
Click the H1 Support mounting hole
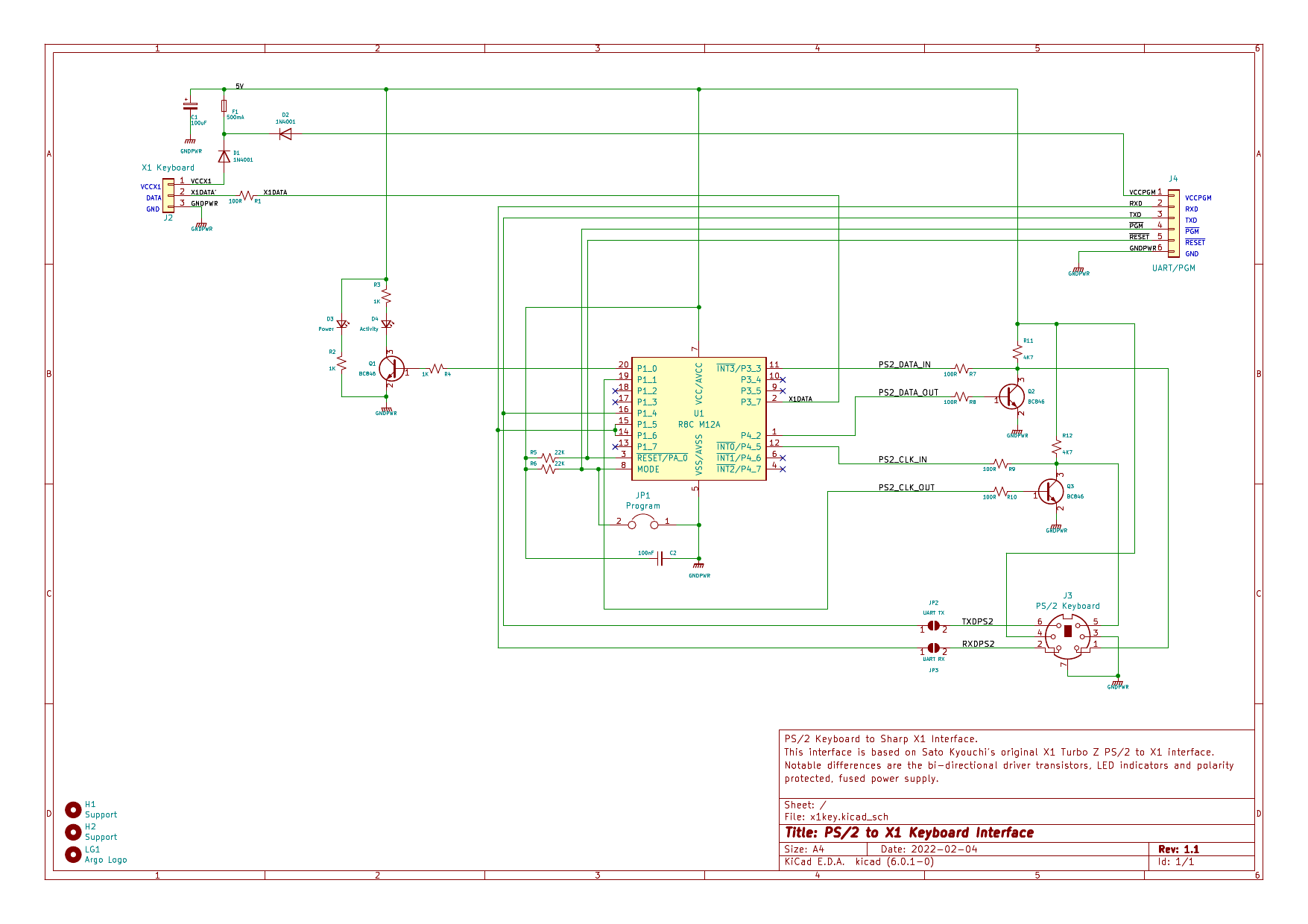[x=73, y=809]
